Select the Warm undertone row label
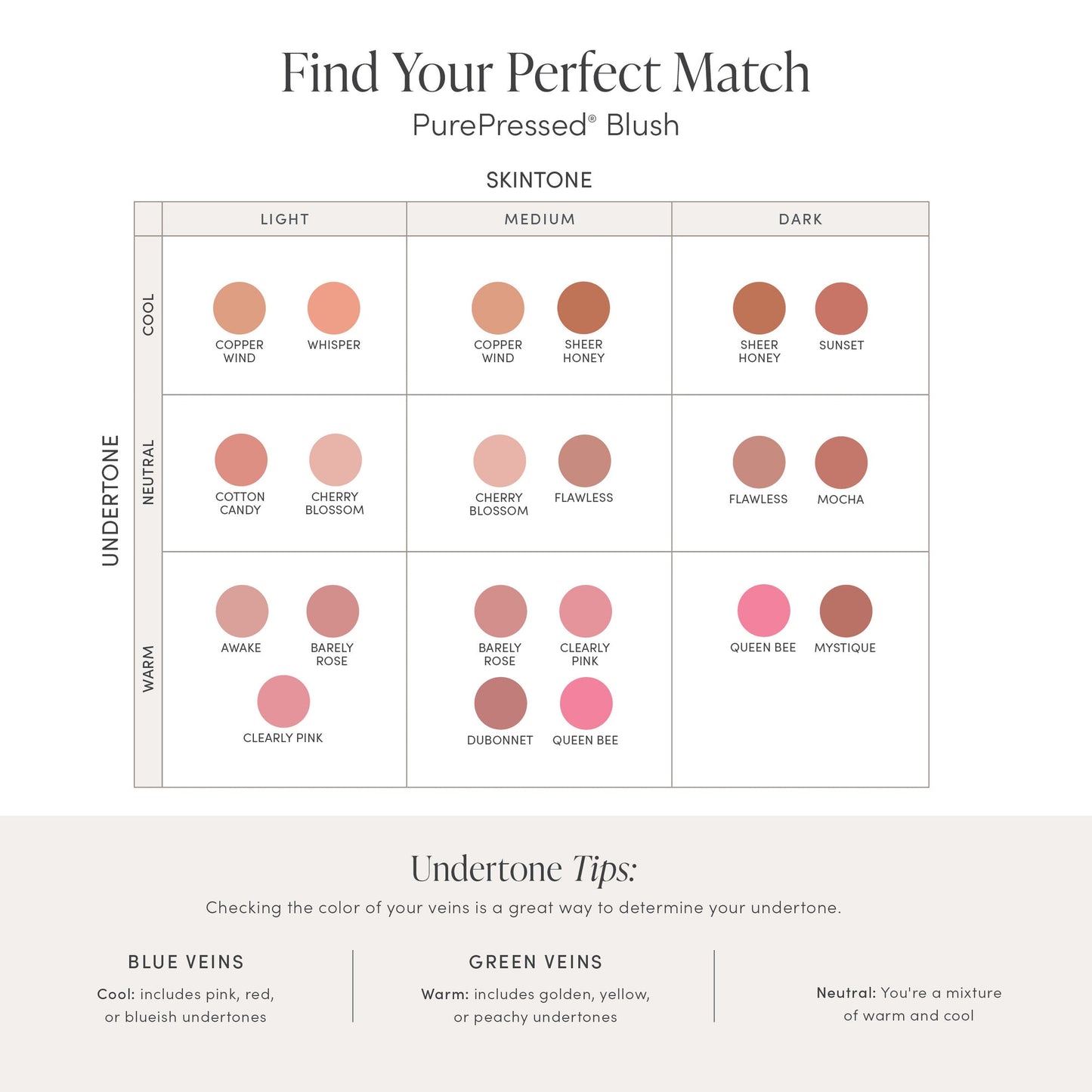The height and width of the screenshot is (1092, 1092). point(148,669)
